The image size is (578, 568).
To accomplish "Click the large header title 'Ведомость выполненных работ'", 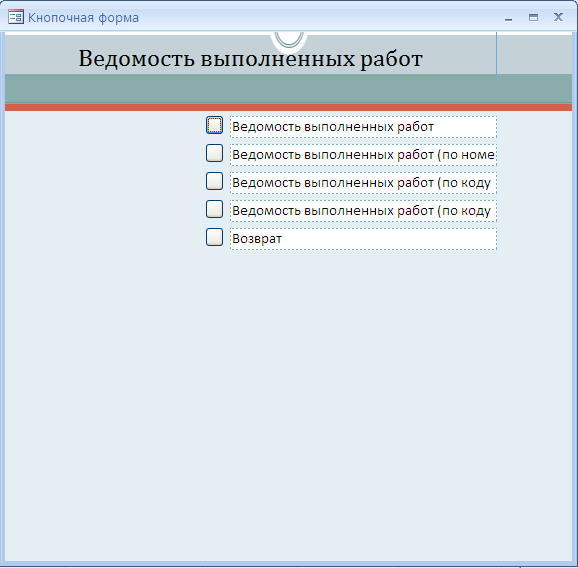I will click(x=250, y=59).
